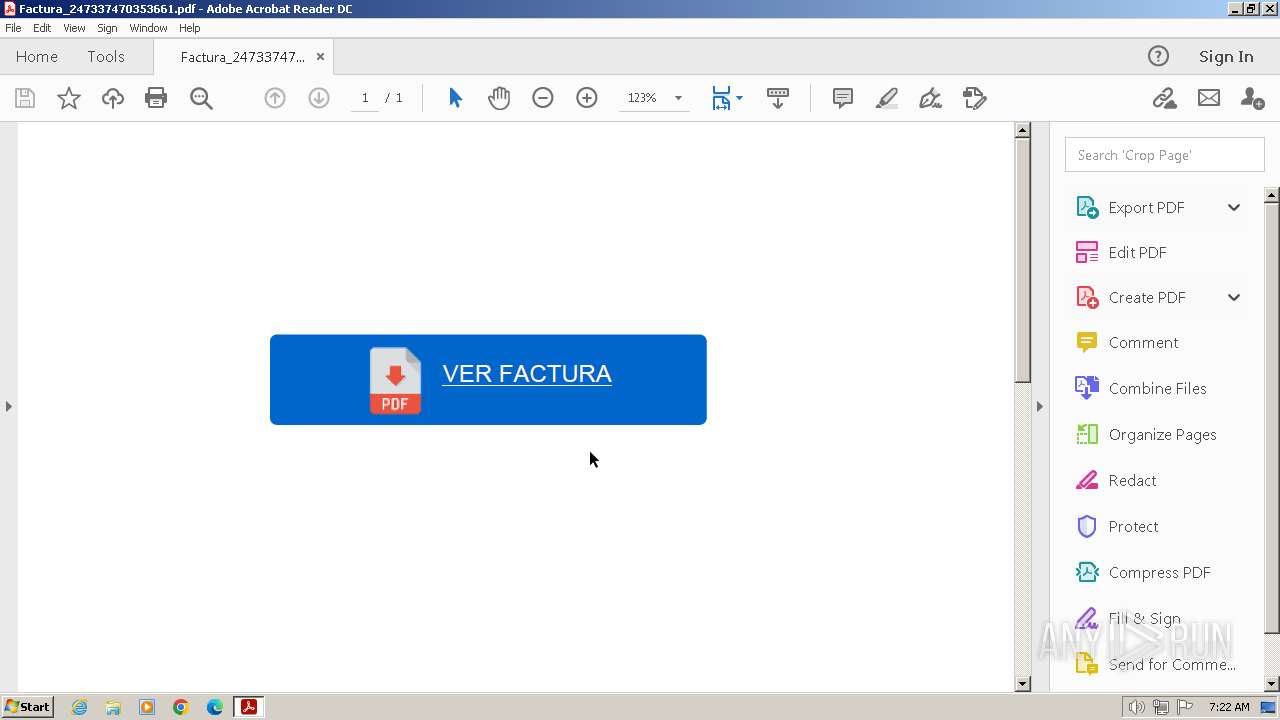Click the tools pane scrollbar down arrow
Screen dimensions: 1280x720
(x=1272, y=684)
